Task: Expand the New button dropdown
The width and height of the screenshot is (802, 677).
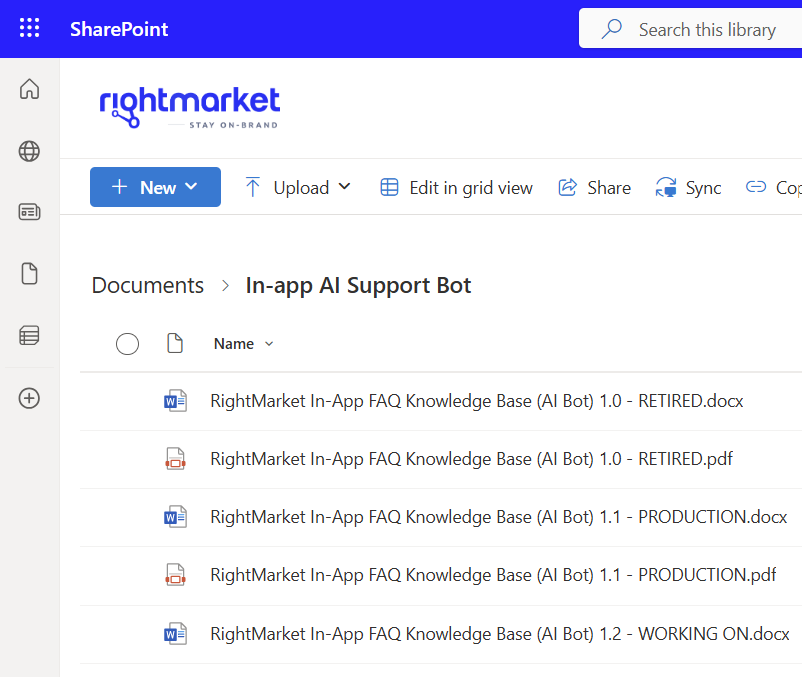Action: click(155, 187)
